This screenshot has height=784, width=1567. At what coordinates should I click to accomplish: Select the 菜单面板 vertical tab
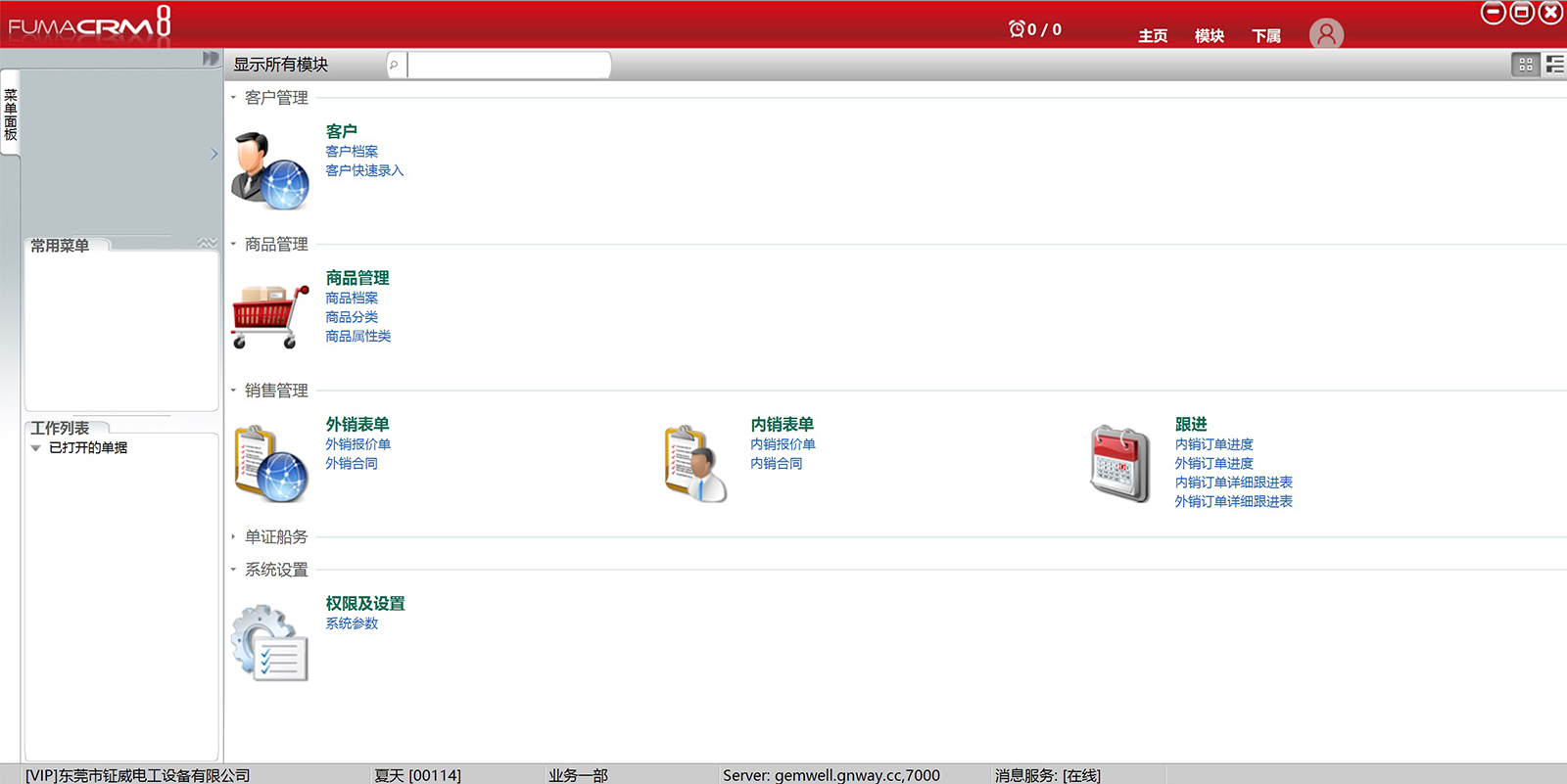click(11, 115)
